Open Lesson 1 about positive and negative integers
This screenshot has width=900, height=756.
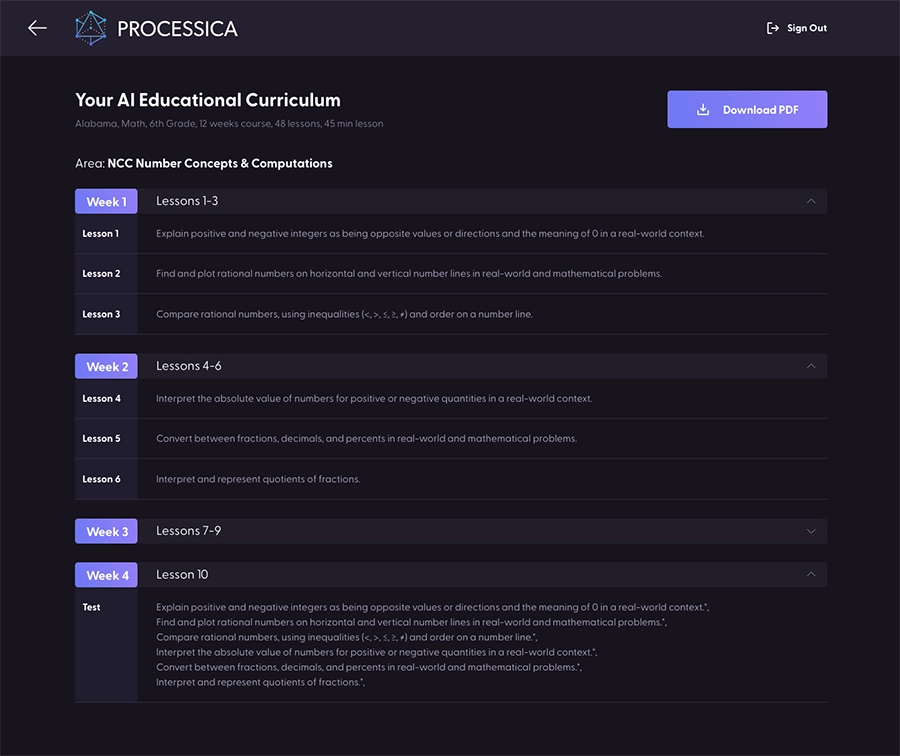(430, 234)
